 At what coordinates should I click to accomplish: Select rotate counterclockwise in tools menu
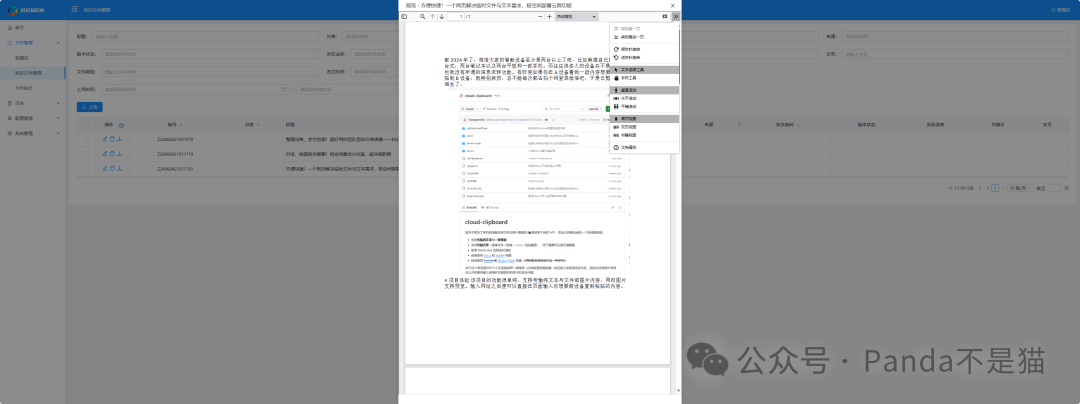click(x=644, y=58)
